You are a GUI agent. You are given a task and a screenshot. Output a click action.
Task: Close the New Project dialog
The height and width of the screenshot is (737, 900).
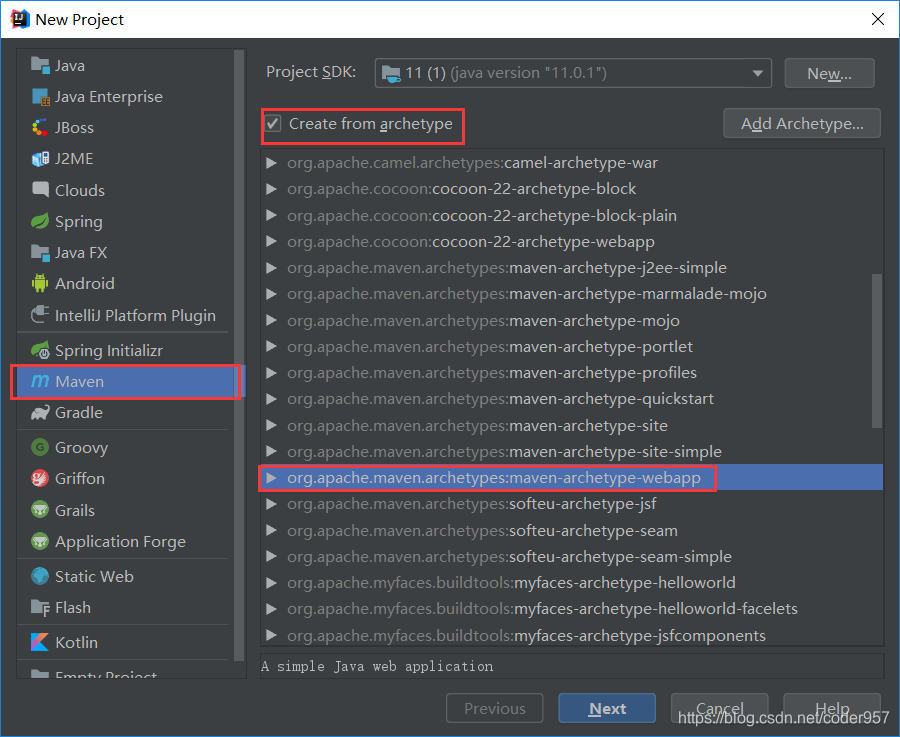878,19
